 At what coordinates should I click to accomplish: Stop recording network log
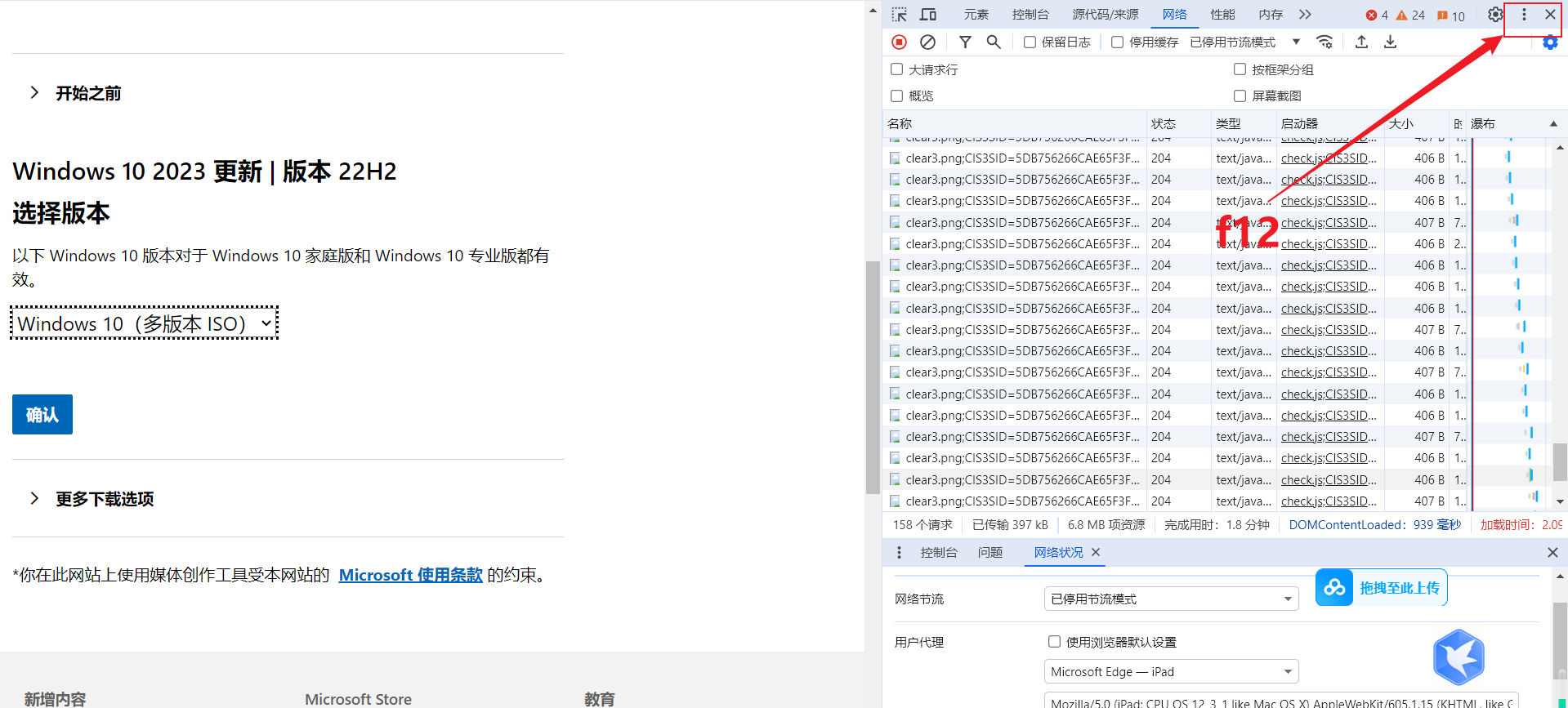tap(900, 42)
